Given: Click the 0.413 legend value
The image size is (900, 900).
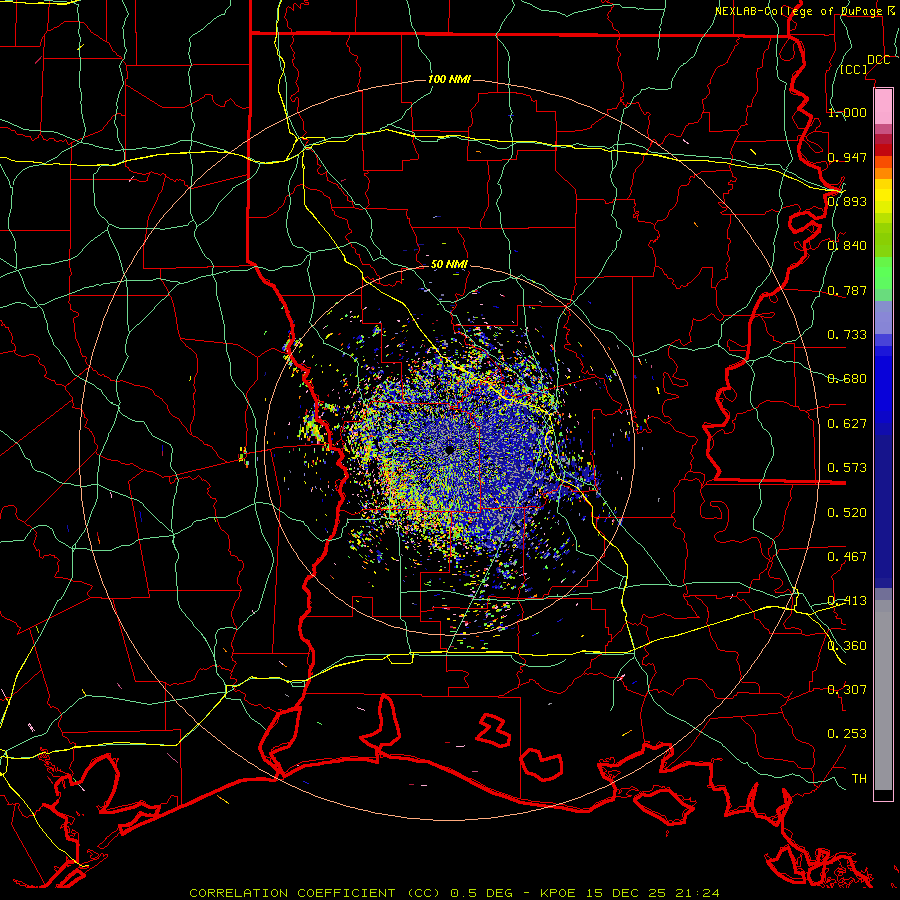Looking at the screenshot, I should 847,601.
